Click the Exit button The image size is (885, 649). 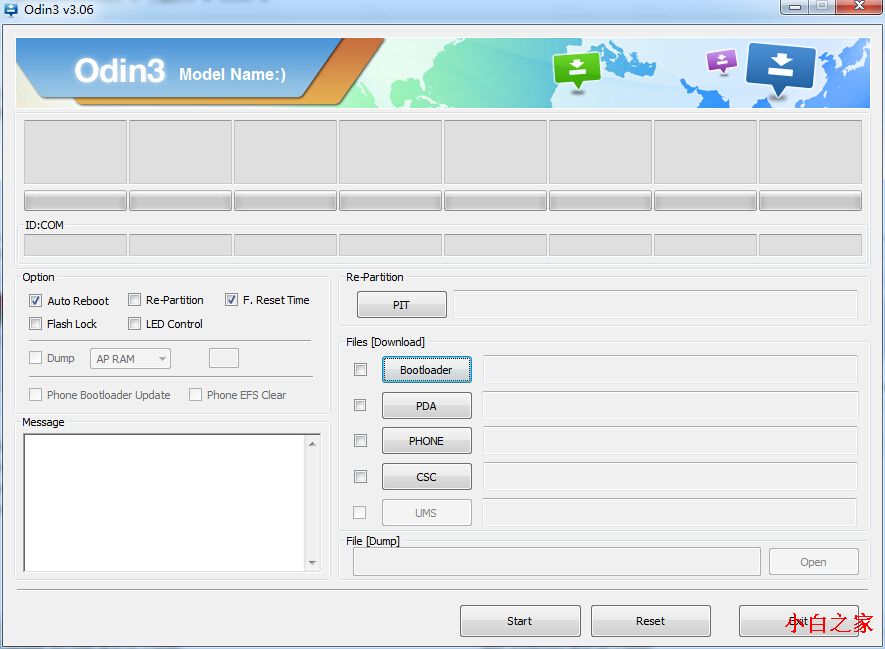(x=798, y=621)
